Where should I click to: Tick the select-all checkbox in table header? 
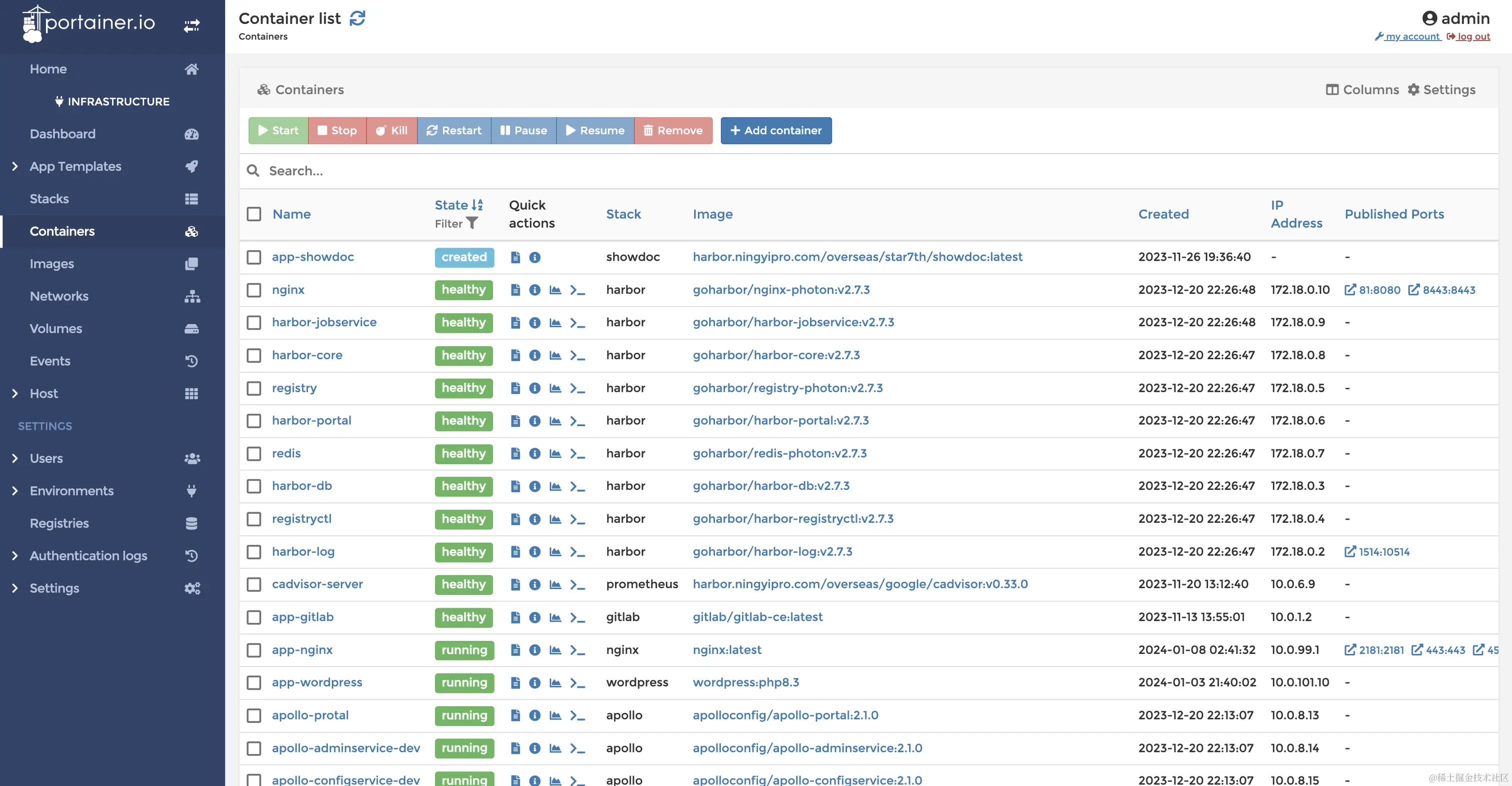pos(254,214)
